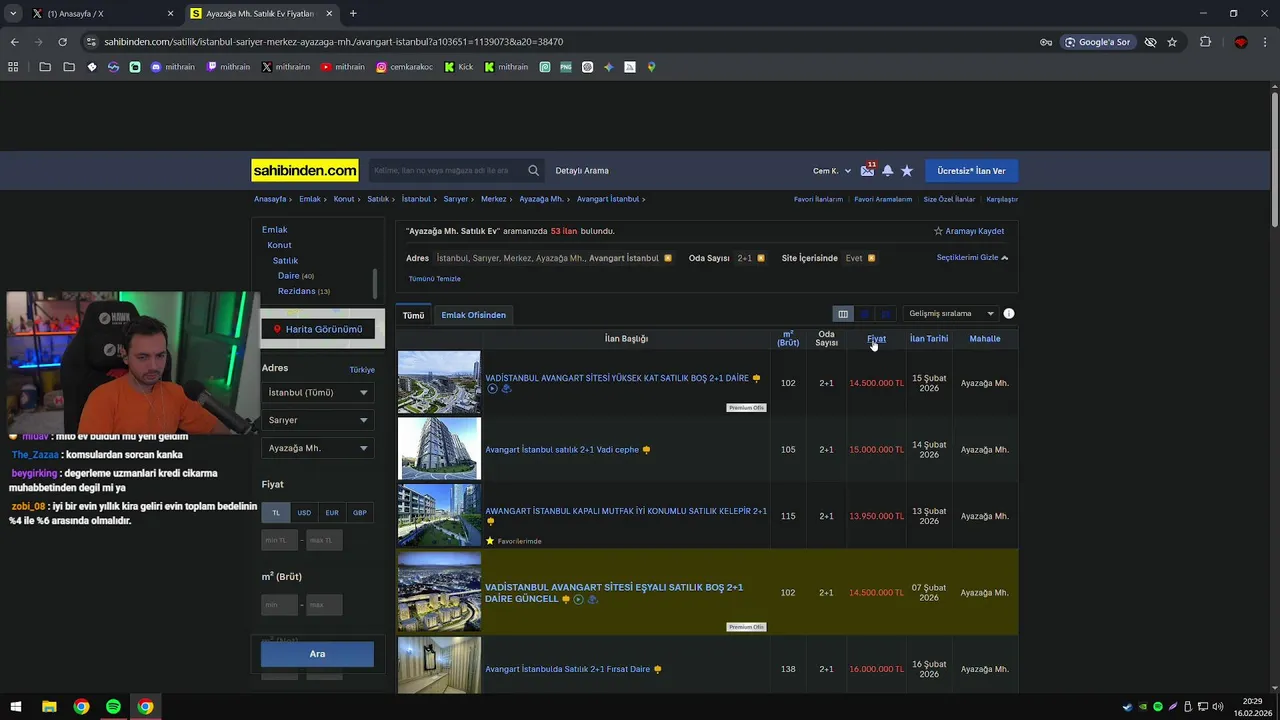The image size is (1280, 720).
Task: Open the Chrome tab search dropdown arrow
Action: coord(12,13)
